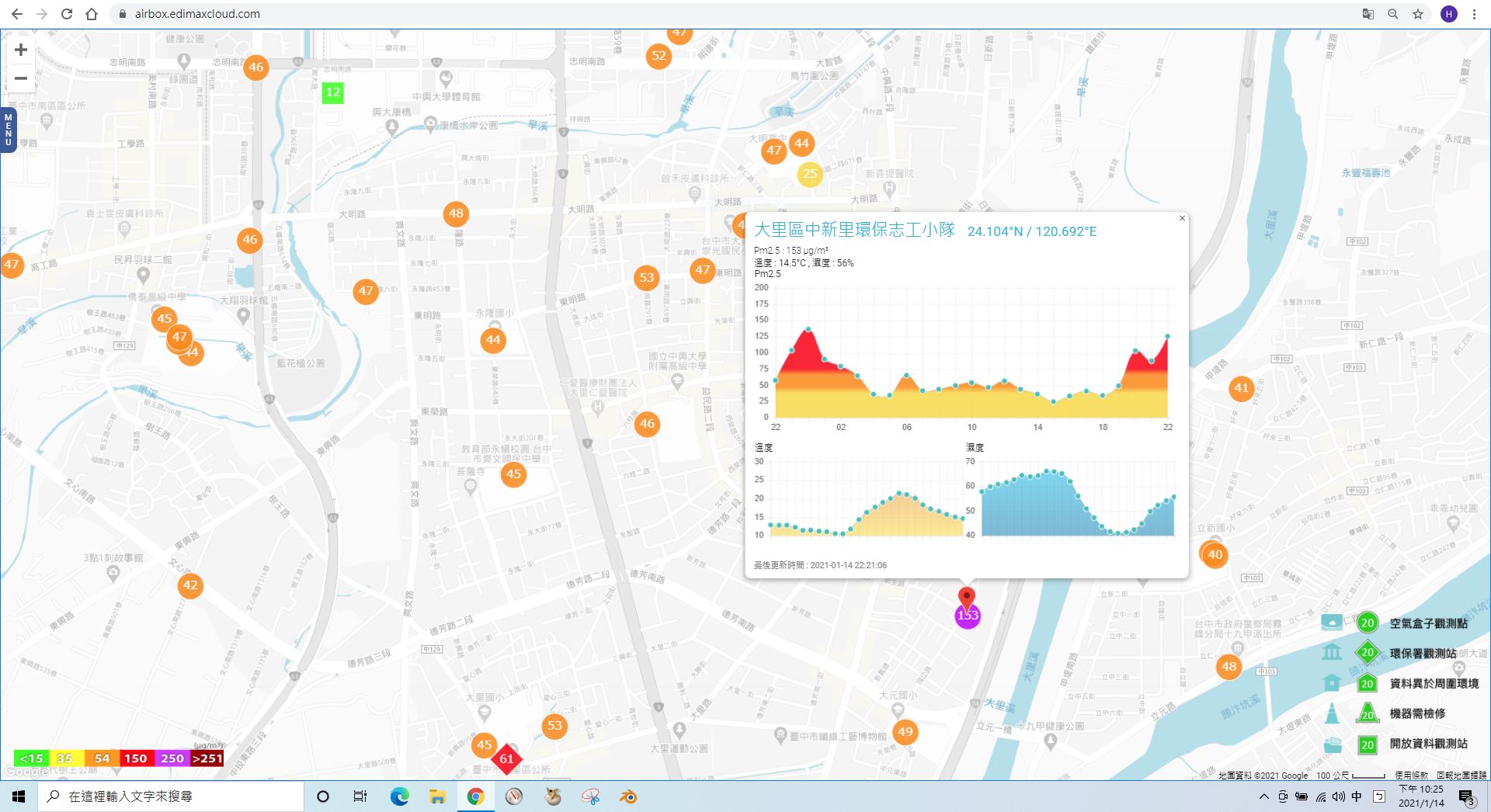The width and height of the screenshot is (1491, 812).
Task: Click the Google logo on the map
Action: click(x=26, y=772)
